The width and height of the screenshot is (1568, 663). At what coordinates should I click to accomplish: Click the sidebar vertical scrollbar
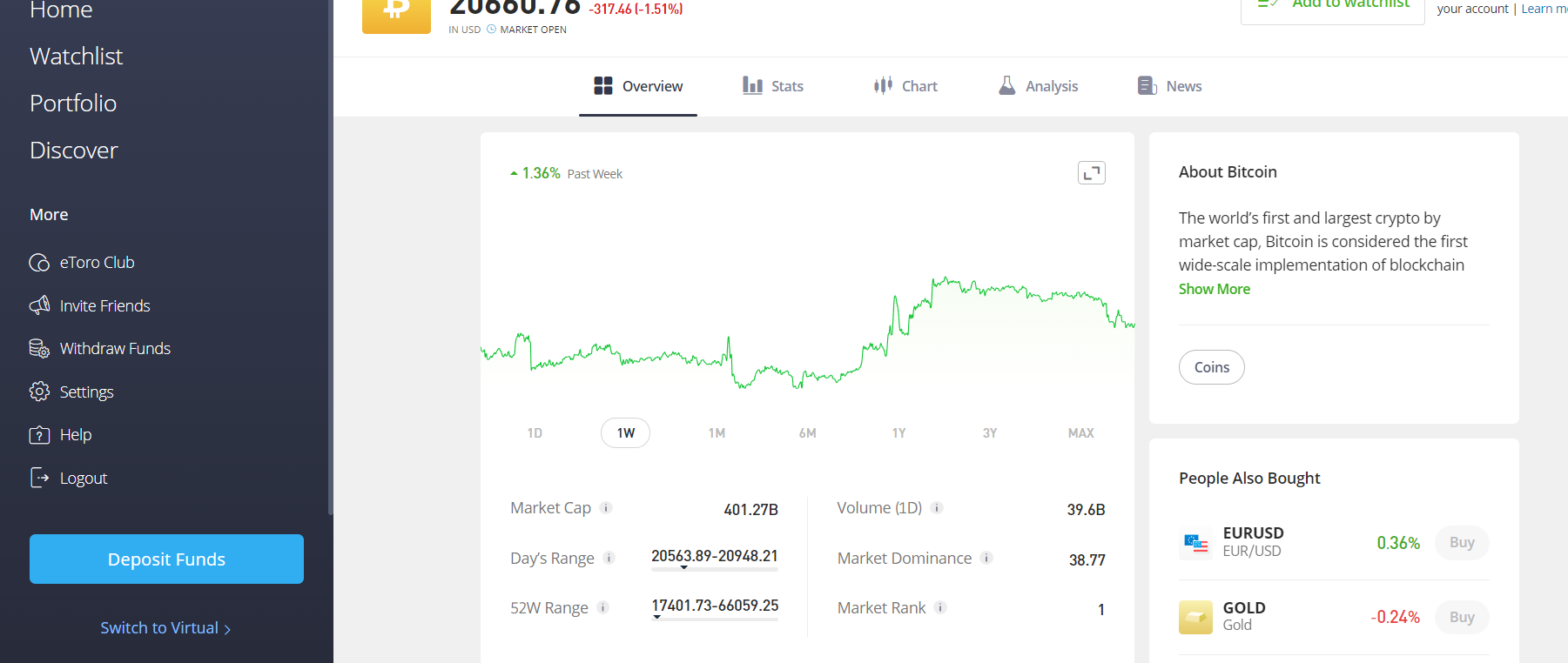click(330, 257)
